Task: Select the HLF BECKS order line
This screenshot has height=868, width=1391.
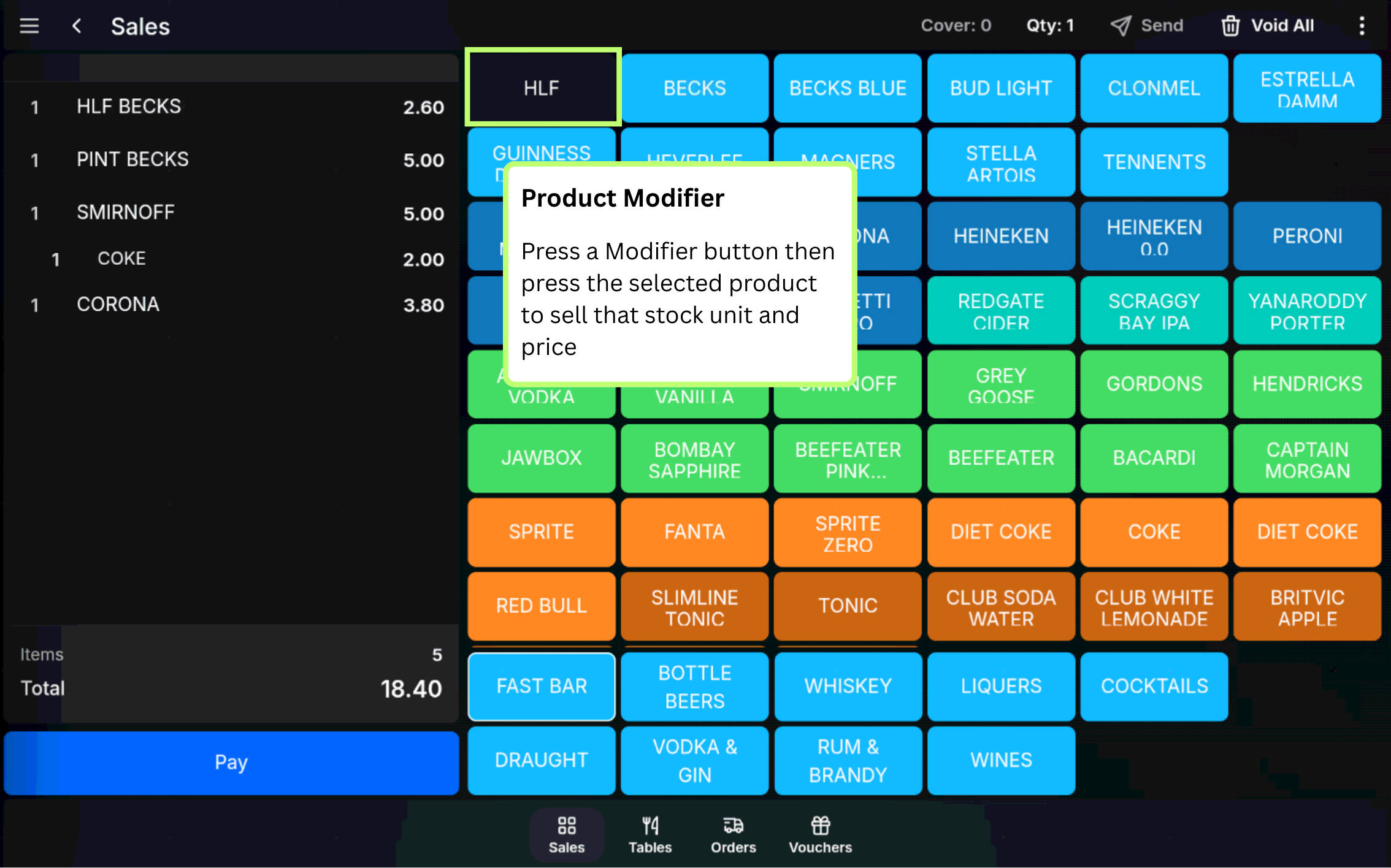Action: tap(231, 107)
